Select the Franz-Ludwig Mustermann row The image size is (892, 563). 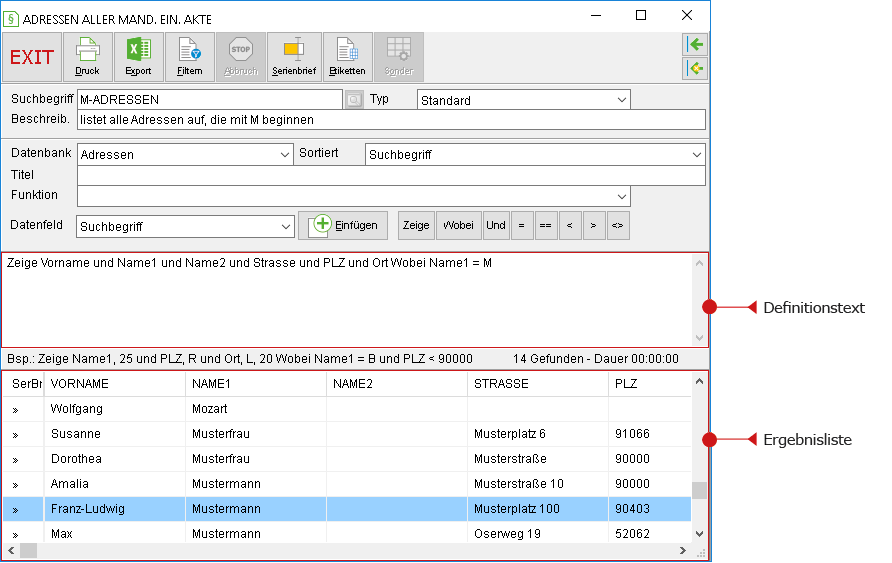point(347,509)
